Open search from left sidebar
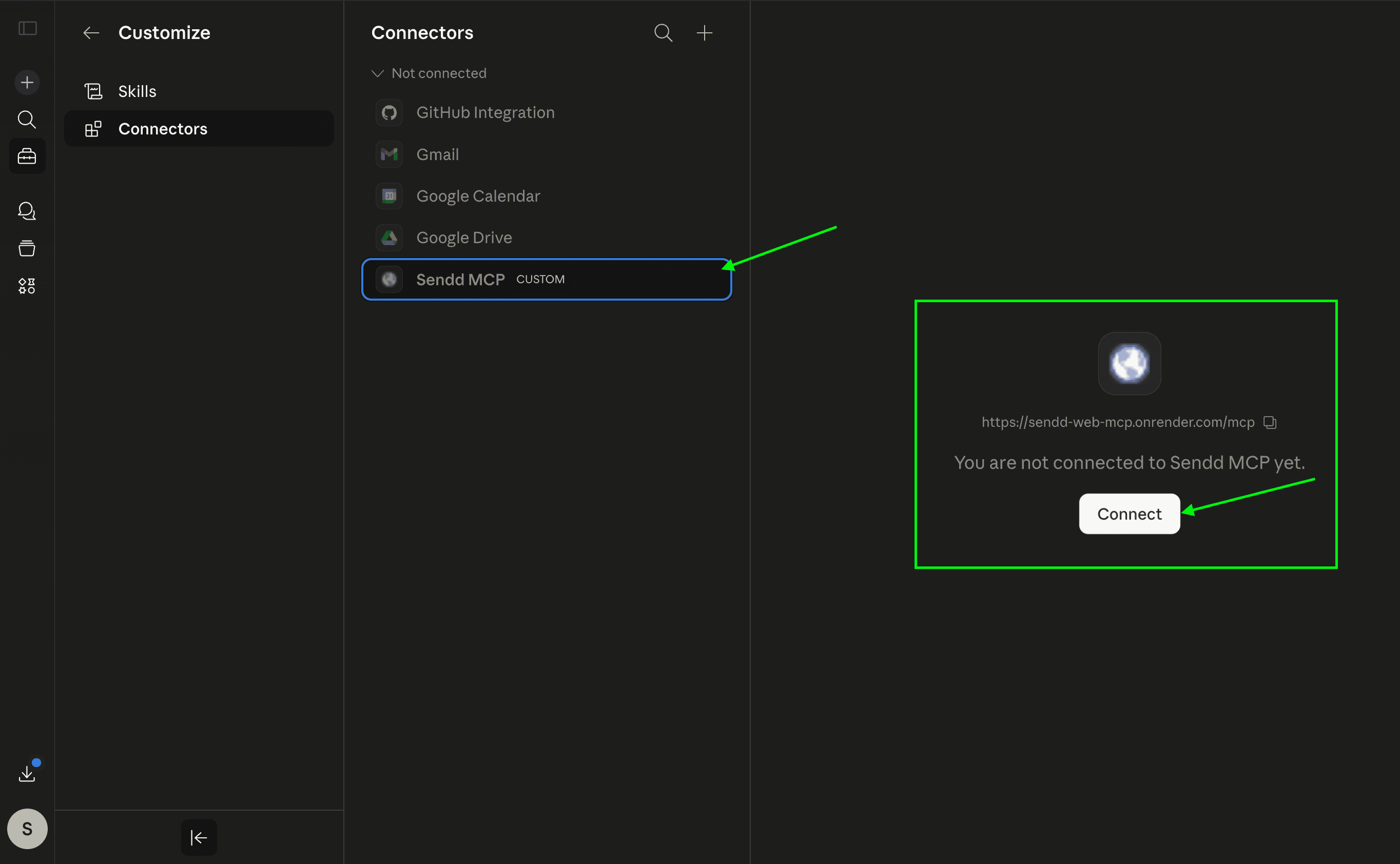The height and width of the screenshot is (864, 1400). [x=27, y=120]
